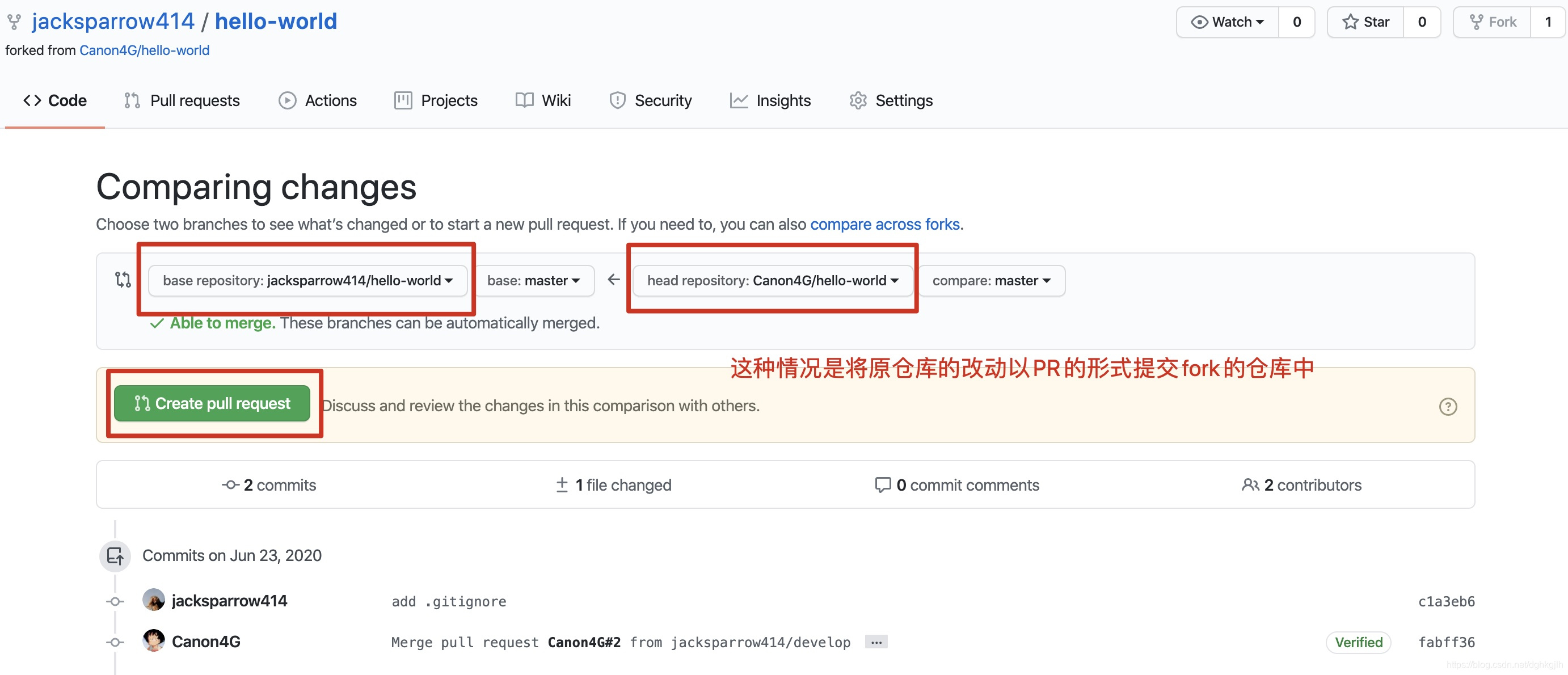Click Canon4G avatar in commit list
The image size is (1568, 675).
(153, 641)
